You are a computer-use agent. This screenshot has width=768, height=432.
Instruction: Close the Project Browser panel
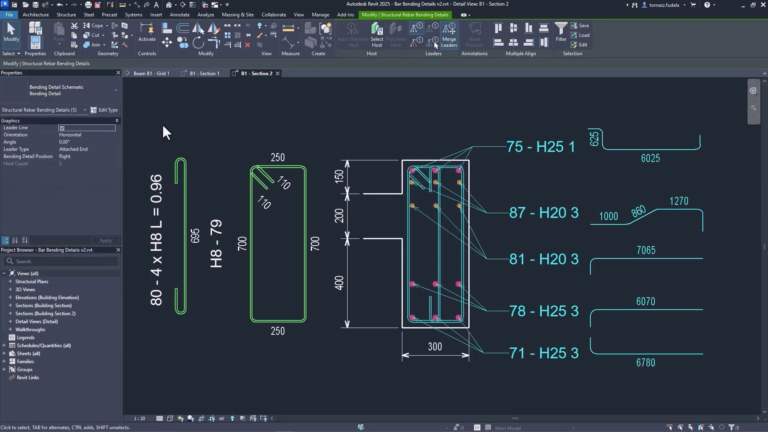click(118, 250)
